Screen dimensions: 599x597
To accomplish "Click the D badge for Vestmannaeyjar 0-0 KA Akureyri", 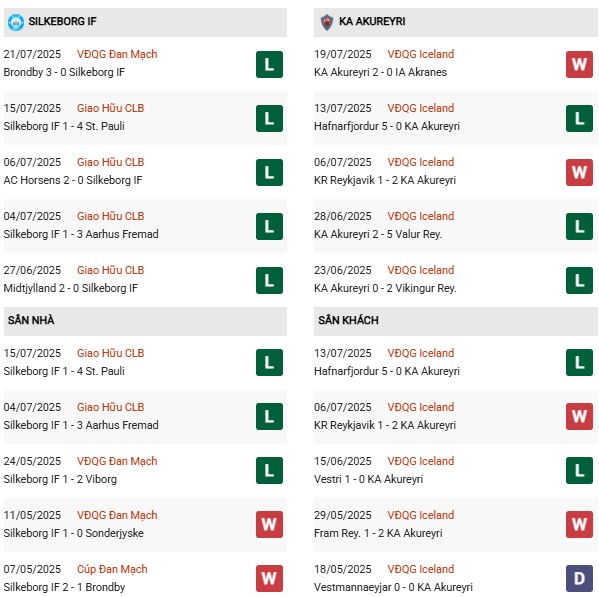I will click(579, 578).
